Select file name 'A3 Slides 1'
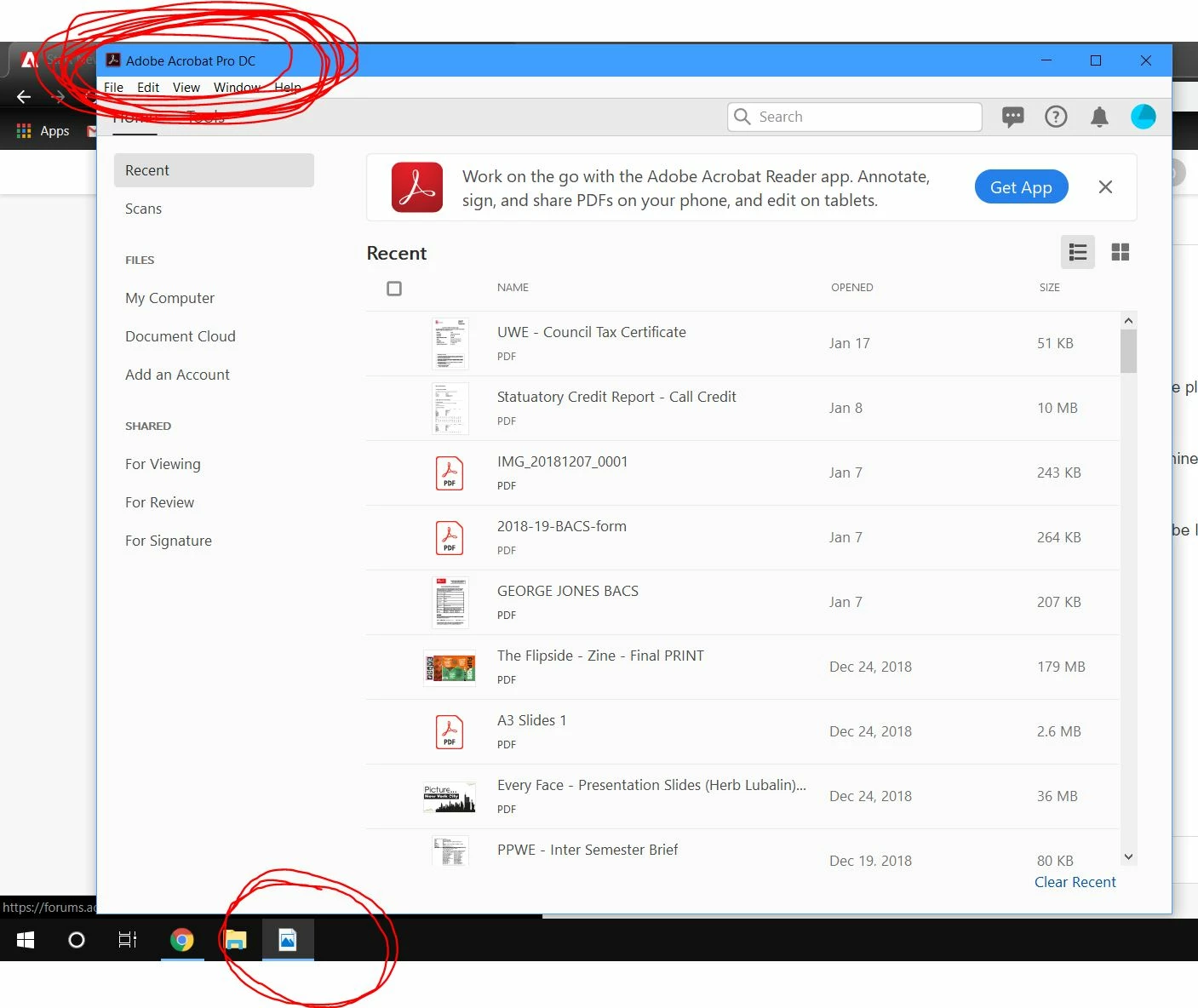1198x1008 pixels. [531, 720]
